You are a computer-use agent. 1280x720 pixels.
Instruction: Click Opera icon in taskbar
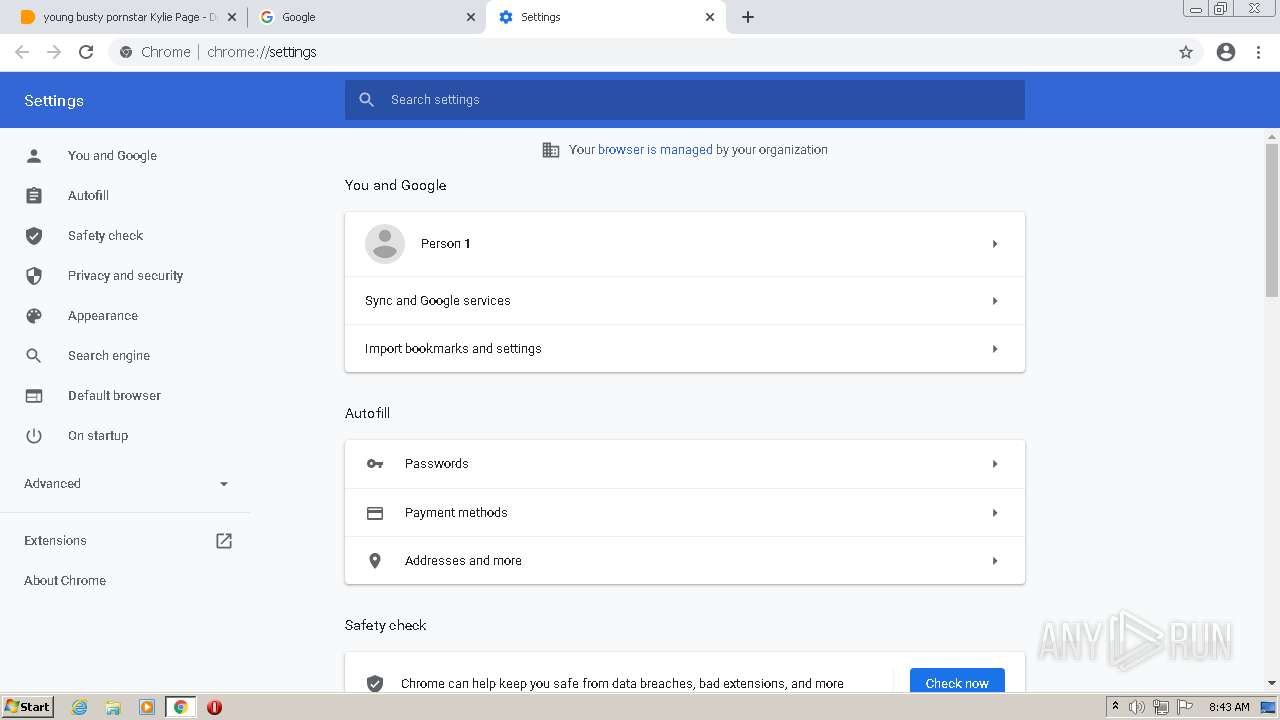pyautogui.click(x=214, y=707)
